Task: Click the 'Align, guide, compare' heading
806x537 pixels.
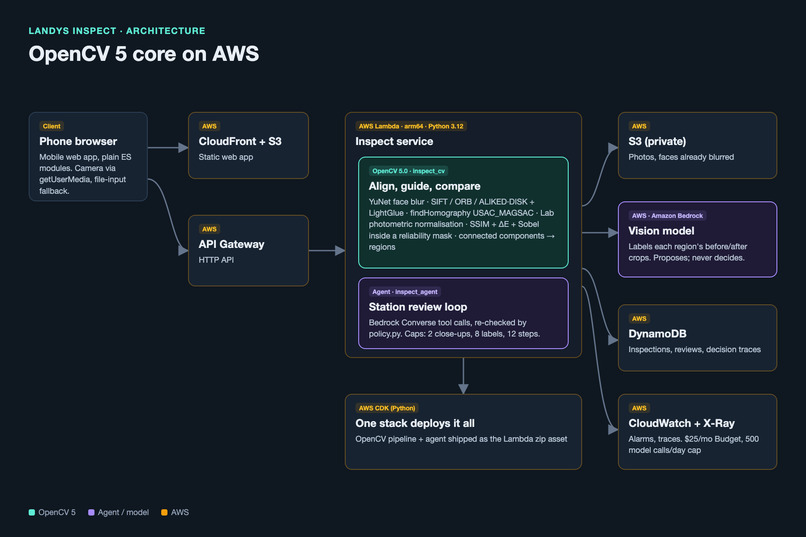Action: point(425,186)
